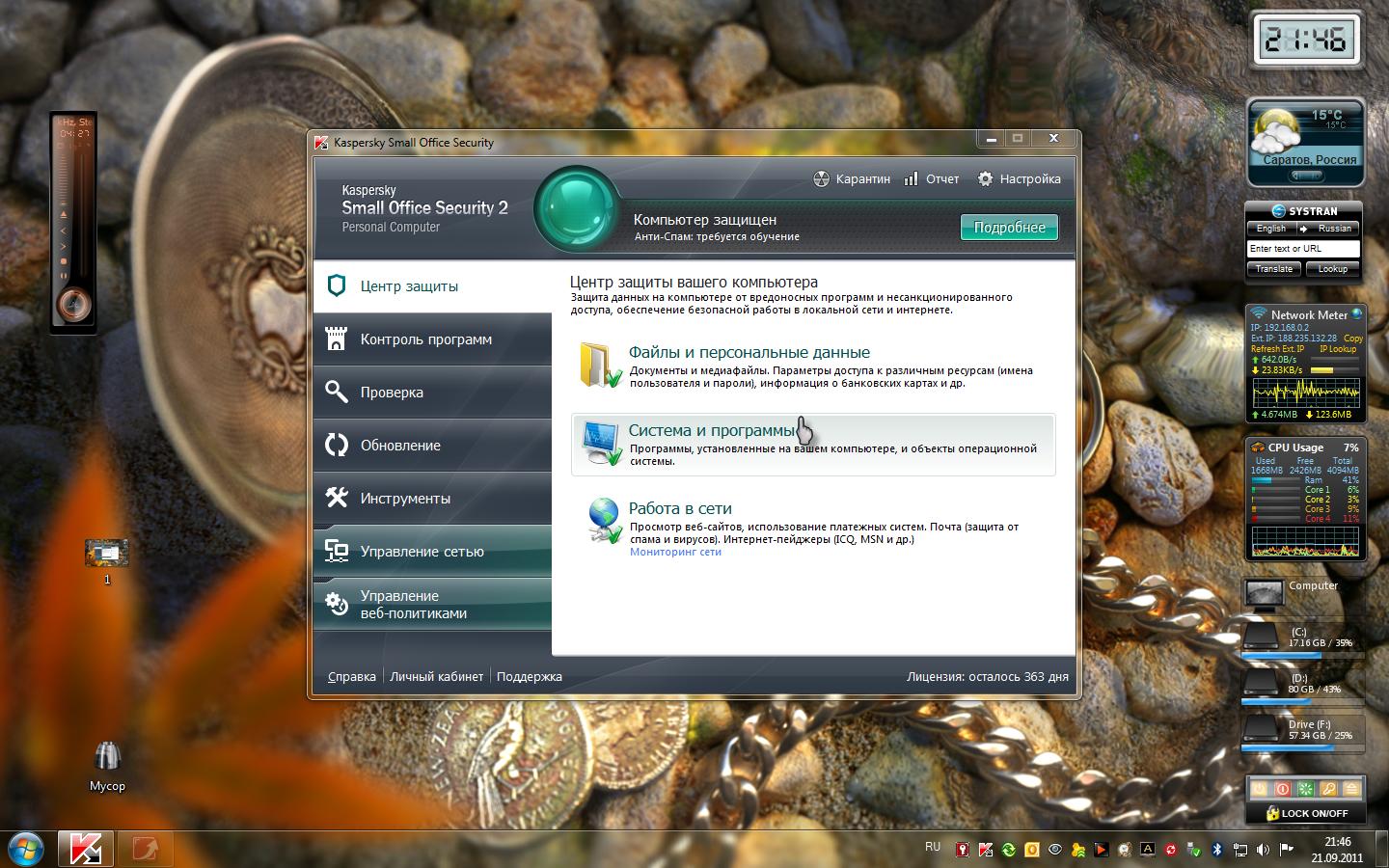
Task: Click the Поддержка support link
Action: coord(530,677)
